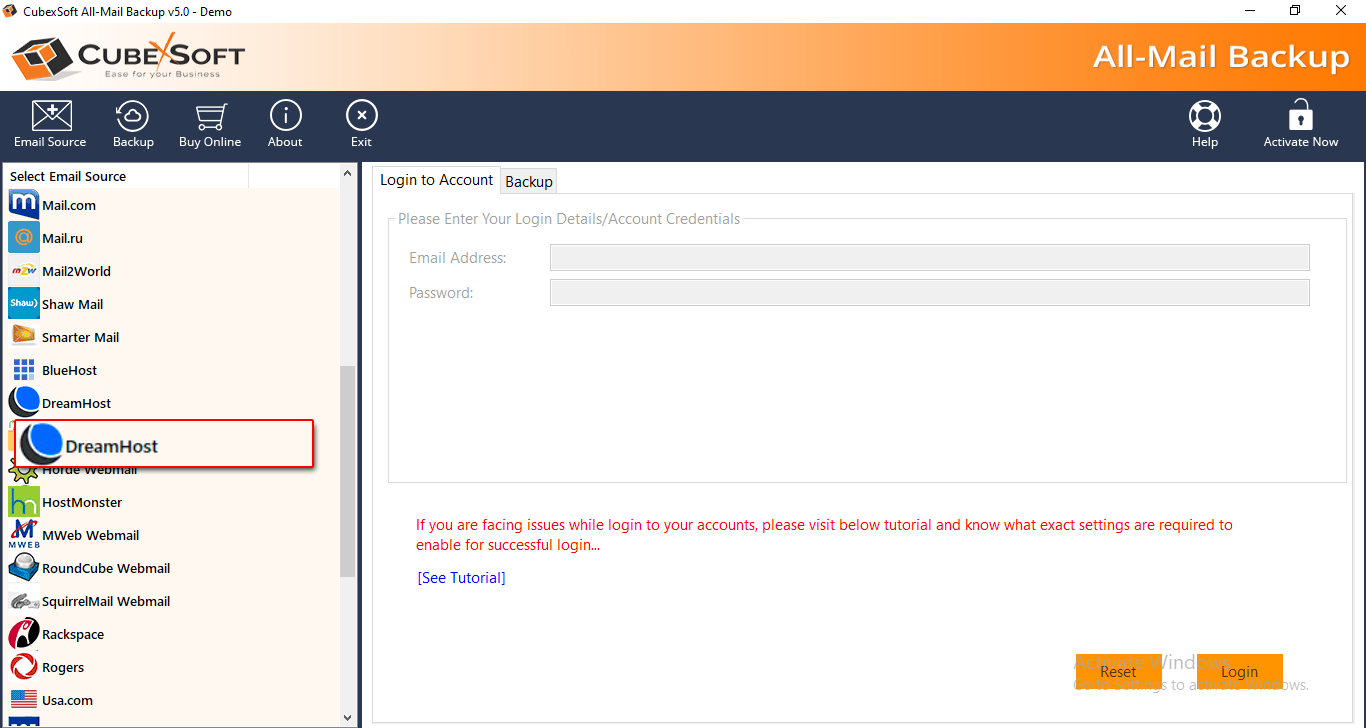Click the Reset button

tap(1118, 672)
